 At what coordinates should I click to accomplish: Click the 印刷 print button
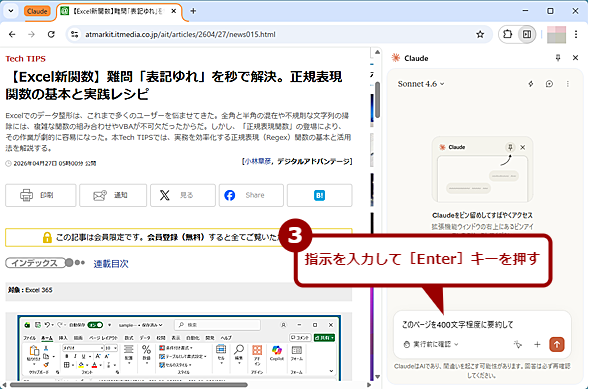[41, 195]
